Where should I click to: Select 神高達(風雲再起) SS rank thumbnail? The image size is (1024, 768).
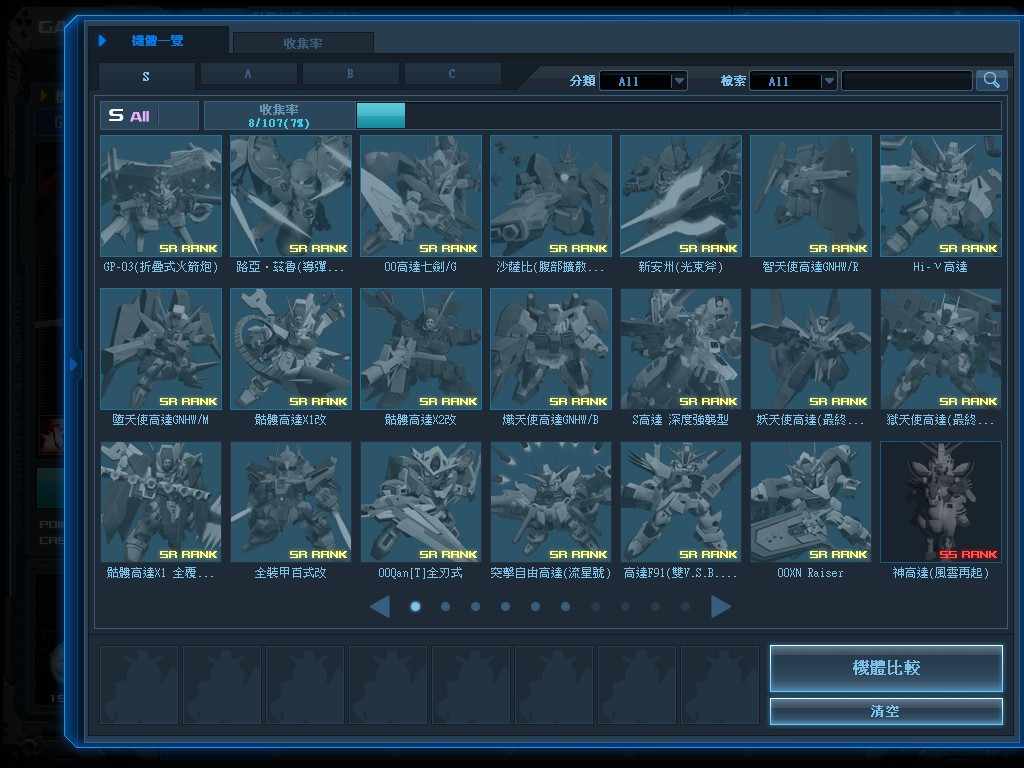pos(940,502)
